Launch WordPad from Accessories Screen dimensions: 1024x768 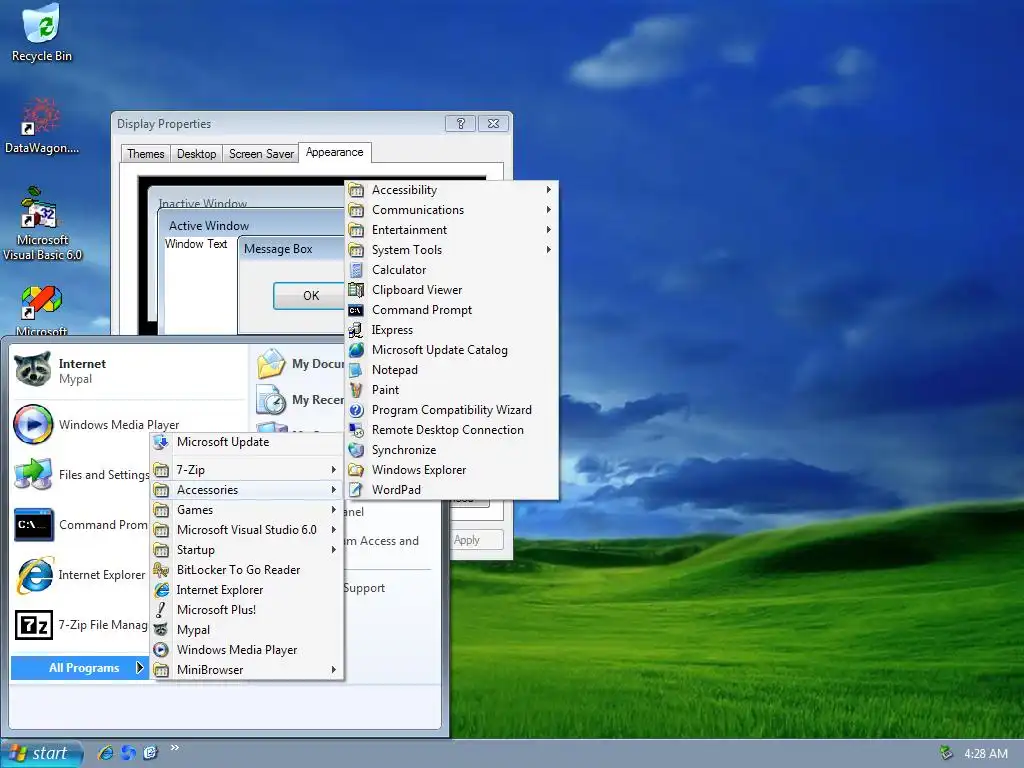click(452, 490)
